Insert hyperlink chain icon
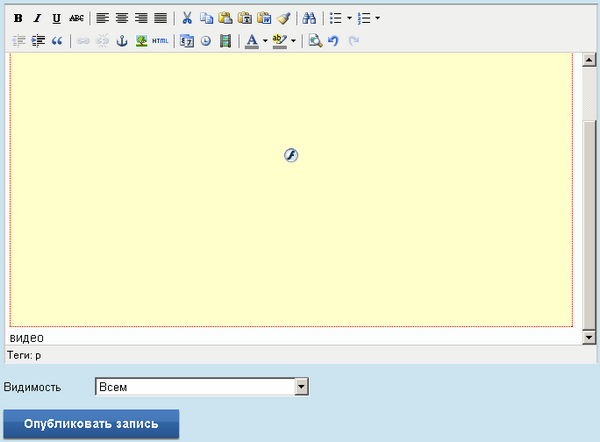The height and width of the screenshot is (442, 600). tap(83, 41)
